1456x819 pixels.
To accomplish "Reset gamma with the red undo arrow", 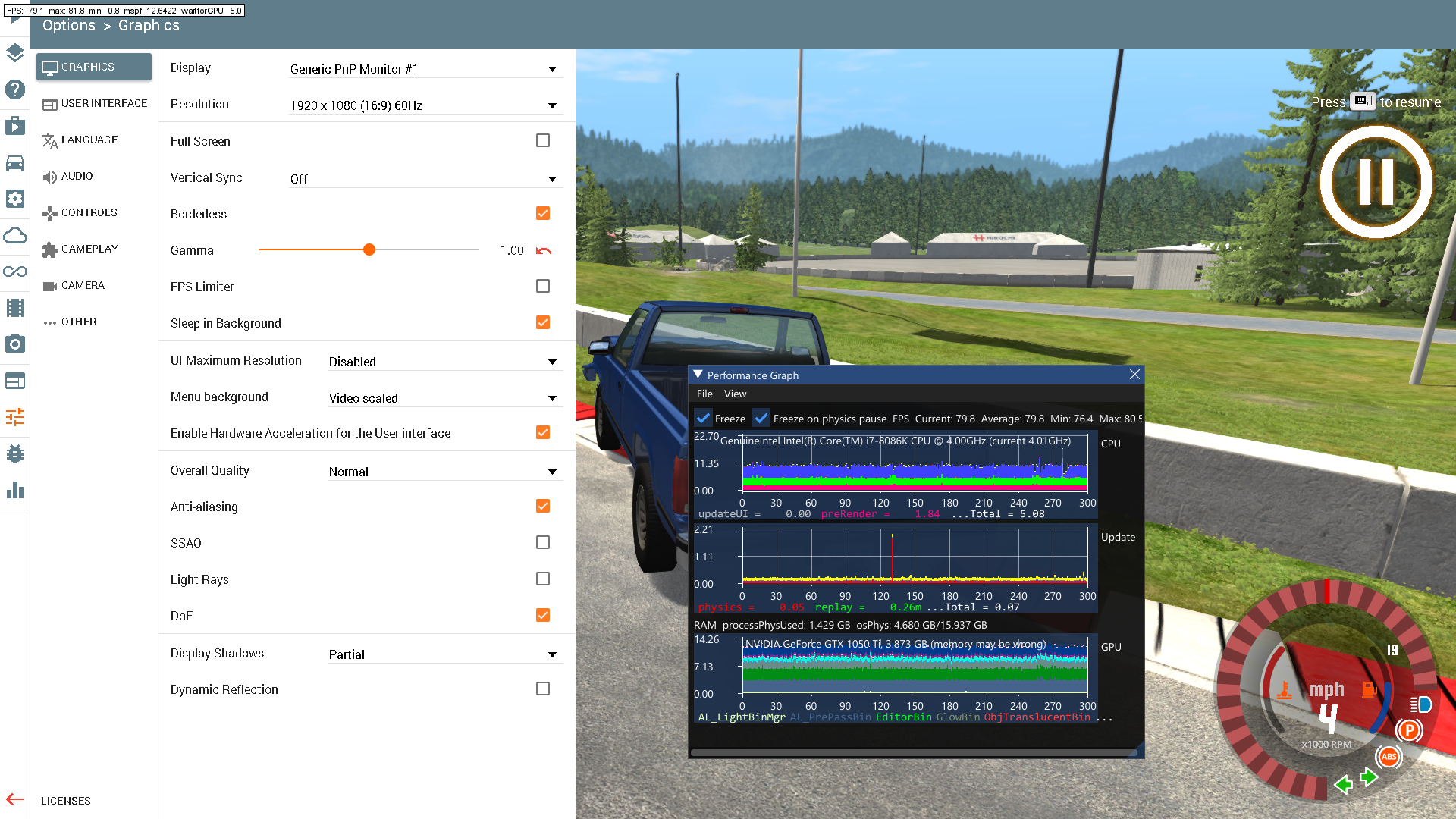I will point(543,250).
